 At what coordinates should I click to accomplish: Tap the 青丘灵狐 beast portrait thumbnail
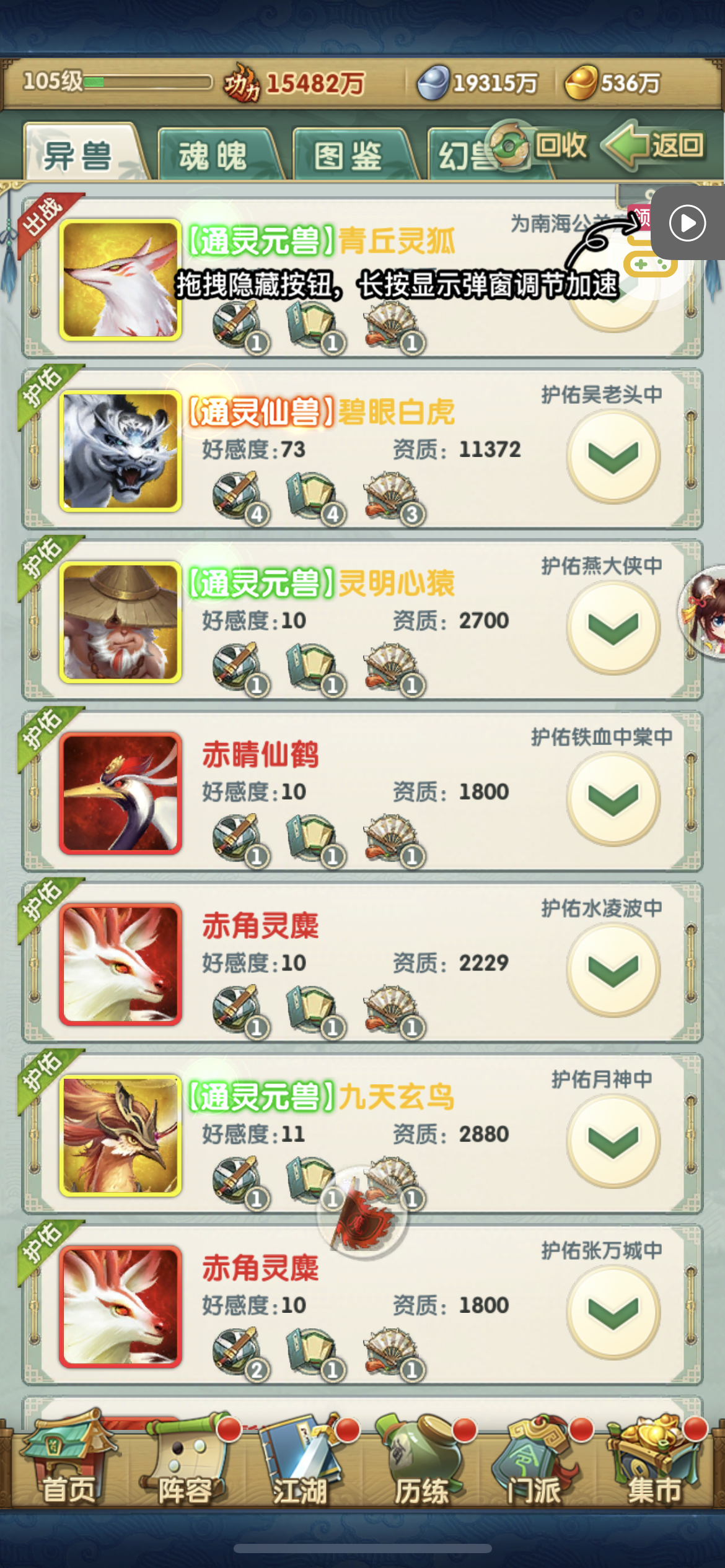tap(120, 280)
